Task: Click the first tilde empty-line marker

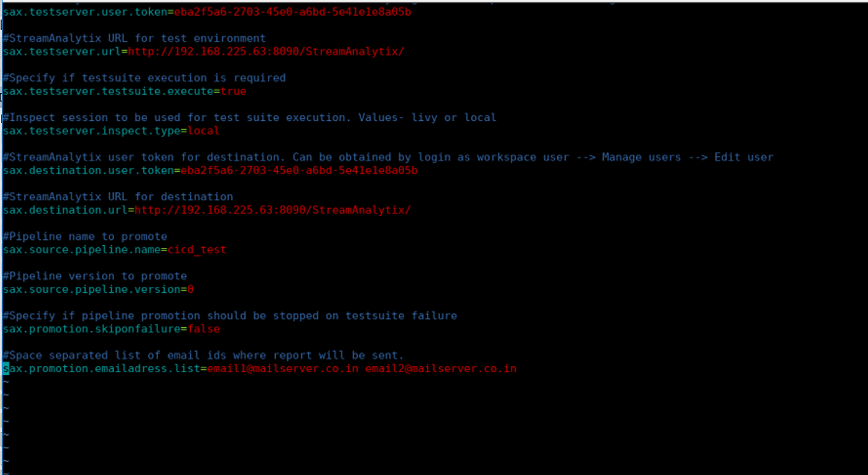Action: point(5,382)
